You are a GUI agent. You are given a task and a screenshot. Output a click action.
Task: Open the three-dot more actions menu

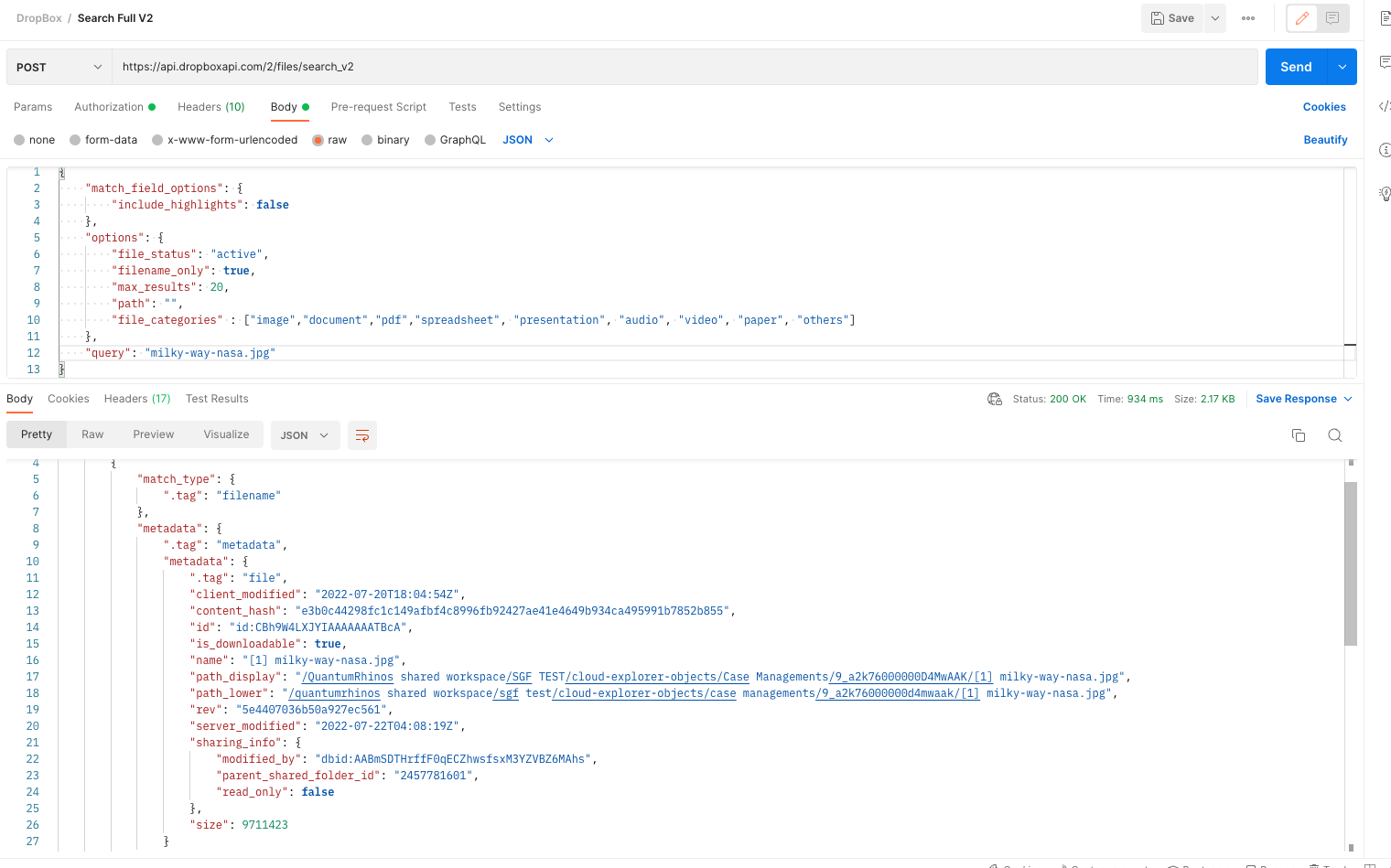tap(1248, 18)
